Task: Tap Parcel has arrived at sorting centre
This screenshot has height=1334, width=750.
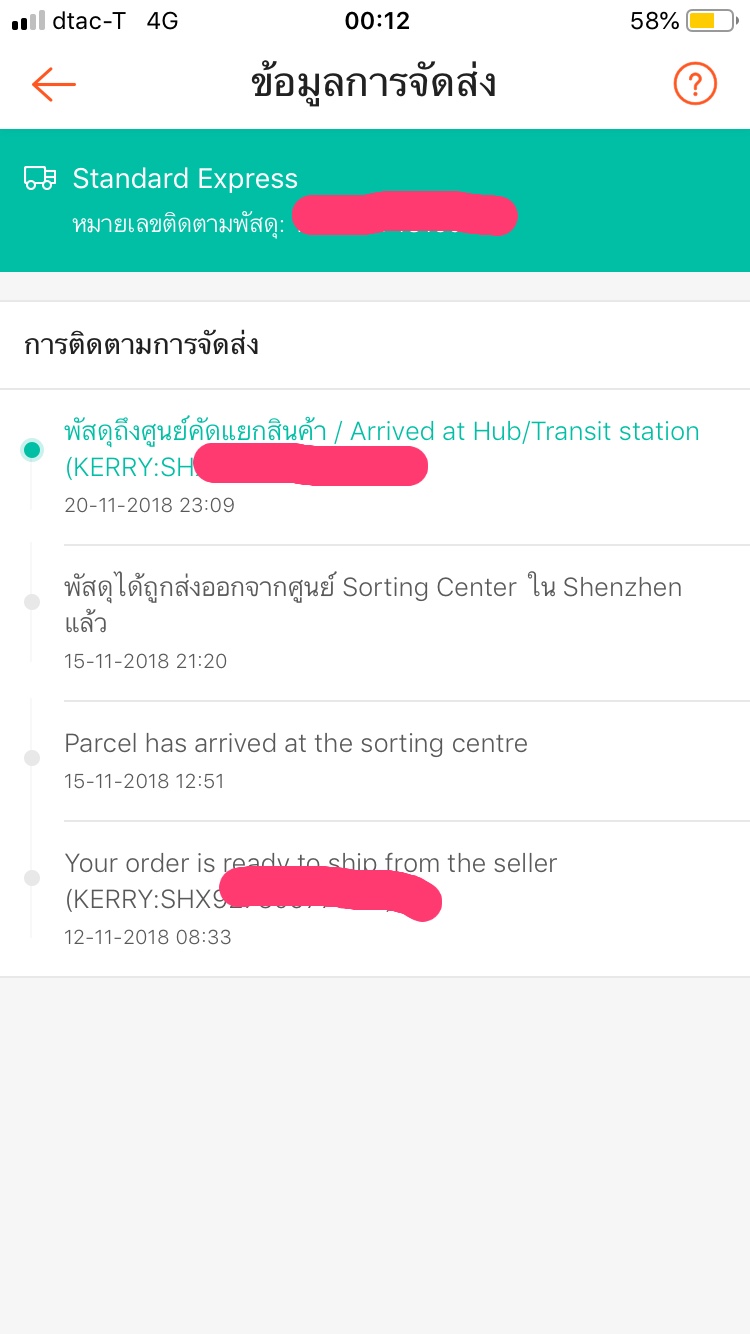Action: coord(296,743)
